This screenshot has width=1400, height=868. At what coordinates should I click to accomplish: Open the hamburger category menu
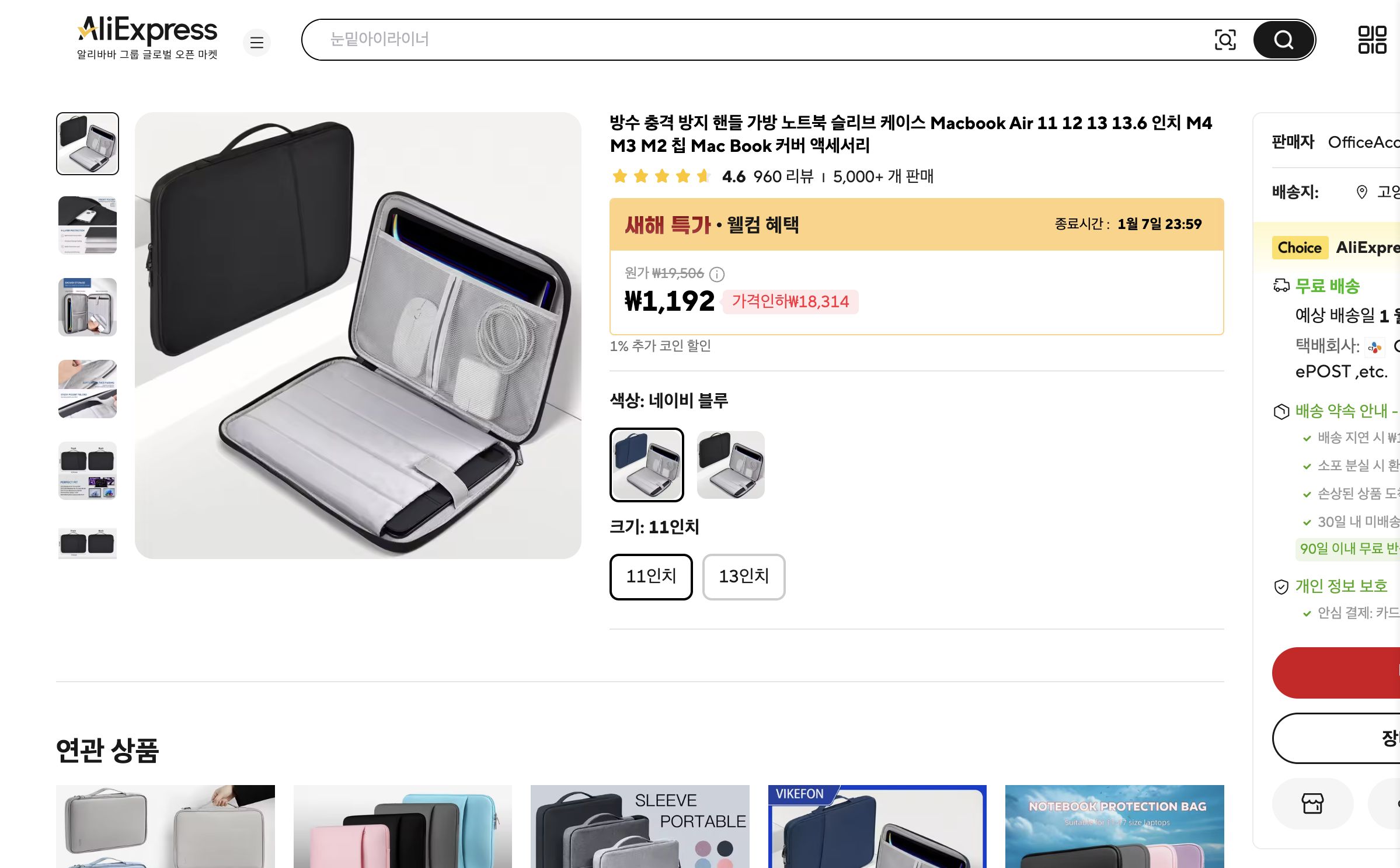point(257,42)
